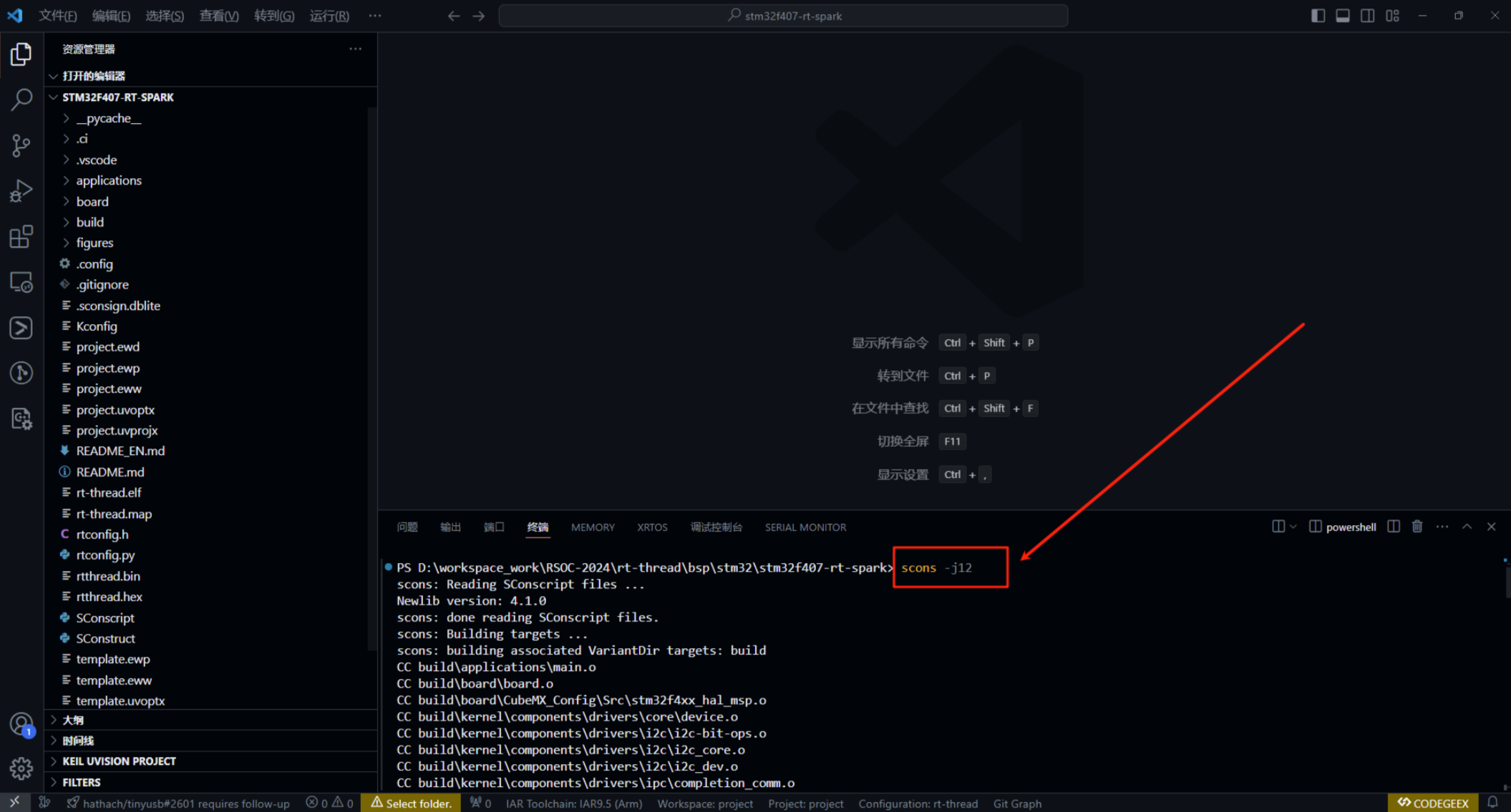
Task: Open the Manage settings gear icon
Action: [21, 768]
